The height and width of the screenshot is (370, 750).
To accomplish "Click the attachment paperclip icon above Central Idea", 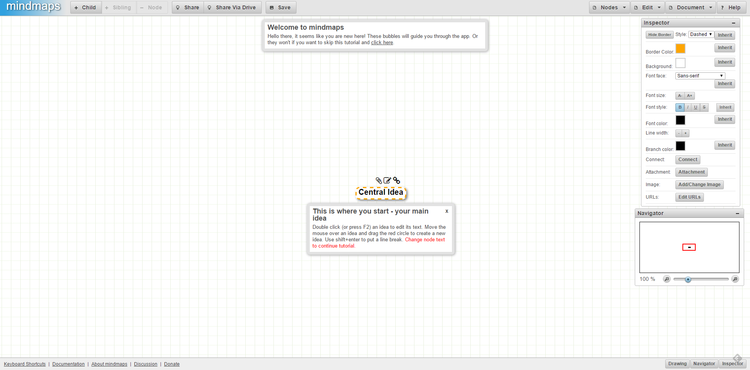I will (378, 180).
